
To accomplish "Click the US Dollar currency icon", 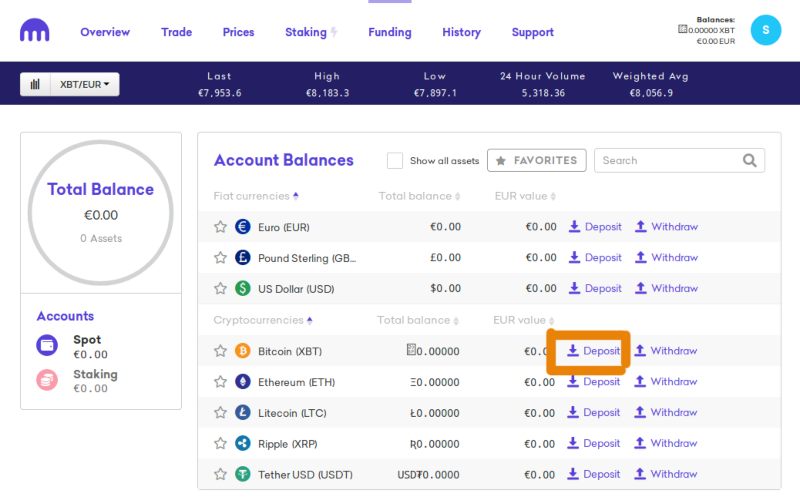I will [x=243, y=288].
